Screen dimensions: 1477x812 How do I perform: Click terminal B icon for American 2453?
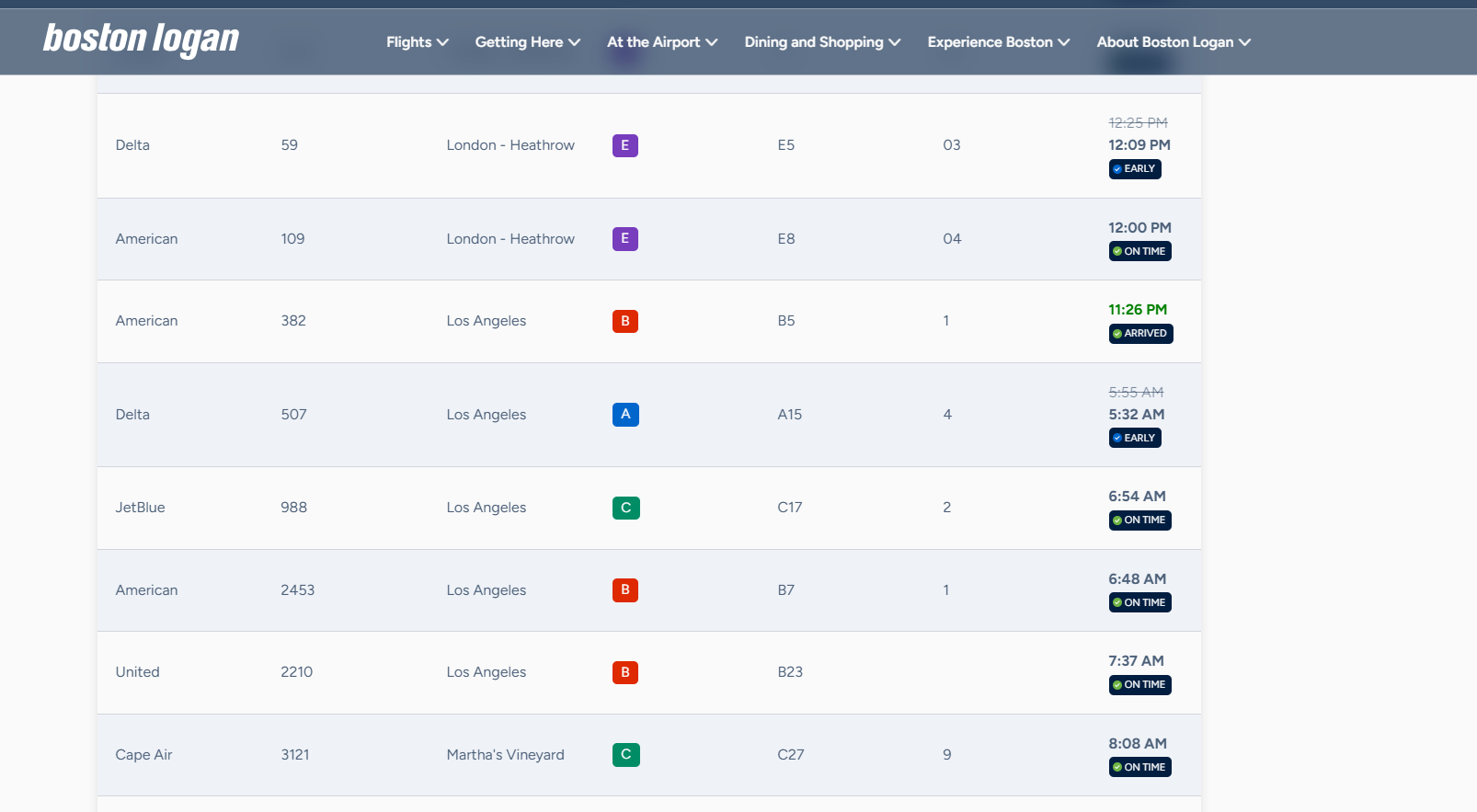pos(625,590)
